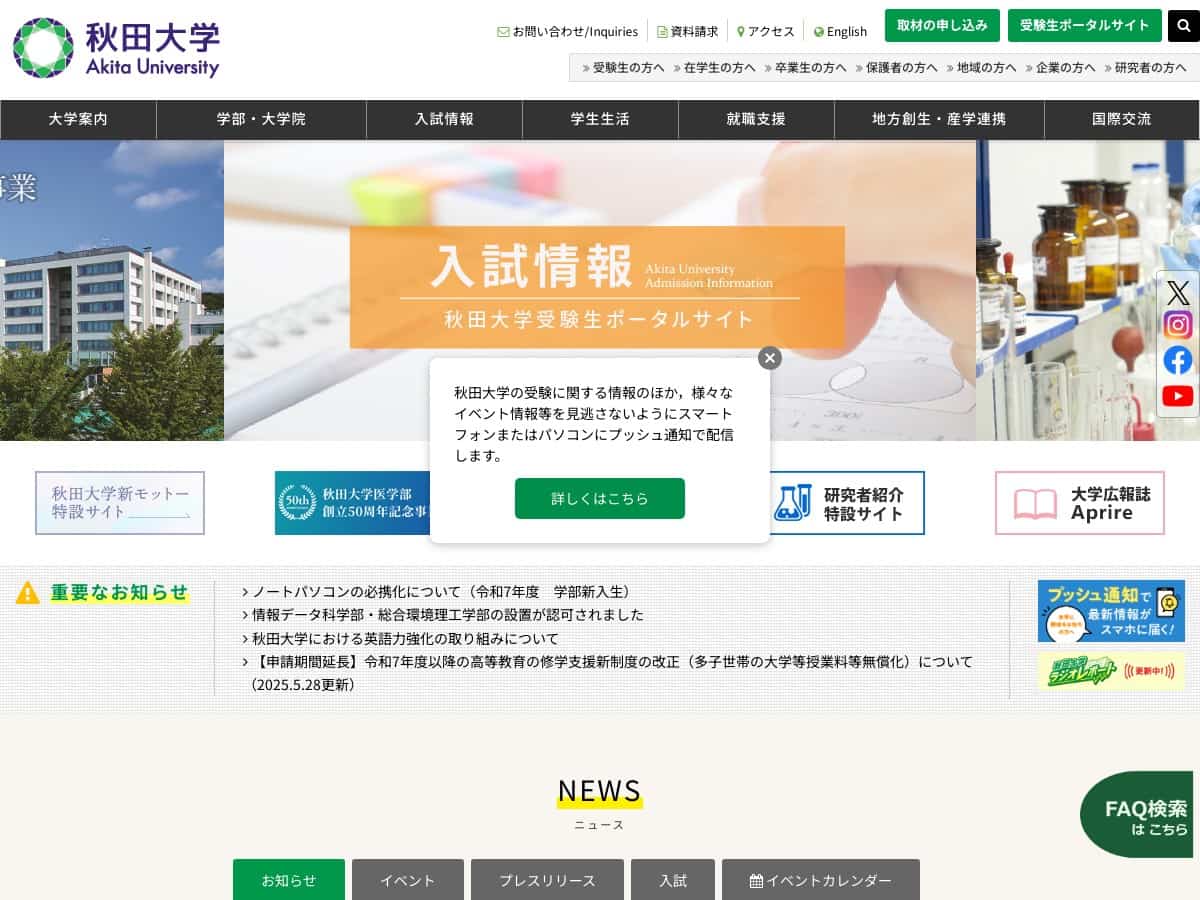
Task: Click 取材の申し込み green button
Action: [942, 26]
